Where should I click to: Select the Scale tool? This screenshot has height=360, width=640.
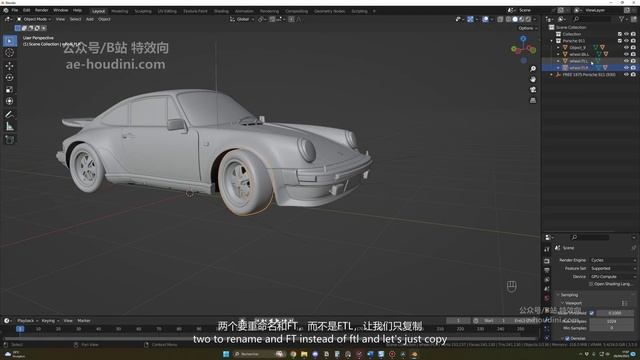[9, 89]
